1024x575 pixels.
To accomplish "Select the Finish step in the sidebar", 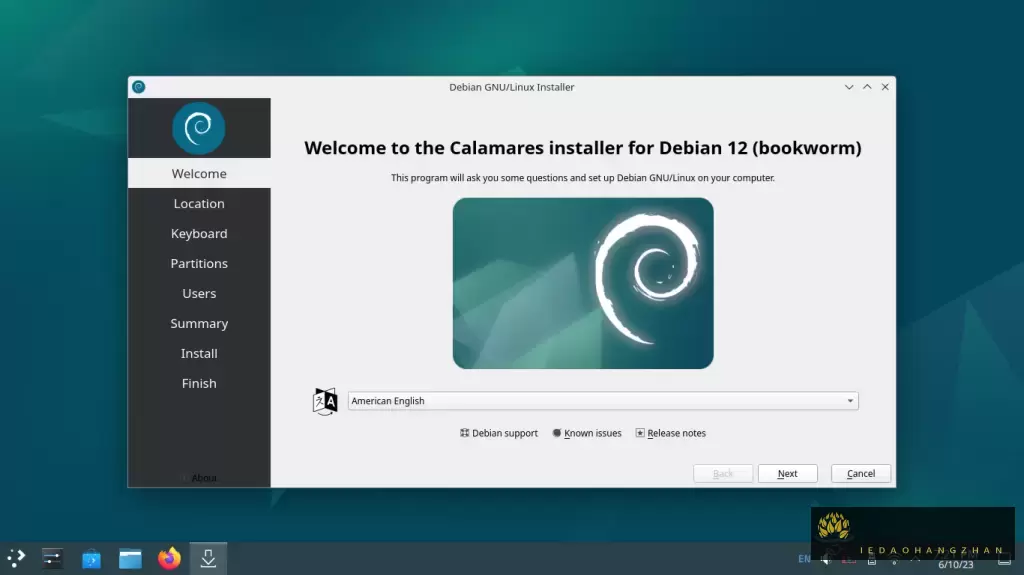I will 199,384.
